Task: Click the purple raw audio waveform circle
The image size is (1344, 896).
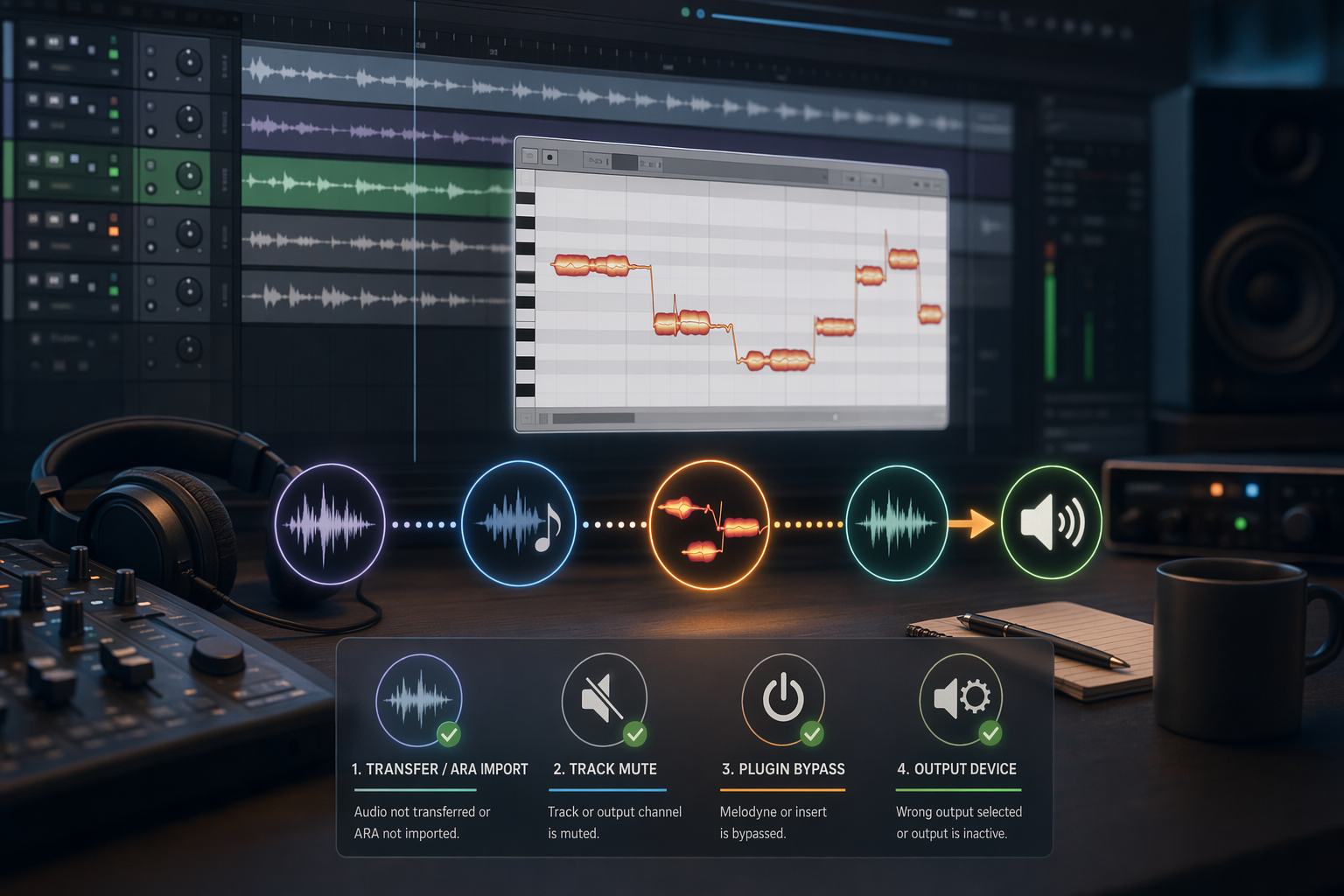Action: point(330,524)
